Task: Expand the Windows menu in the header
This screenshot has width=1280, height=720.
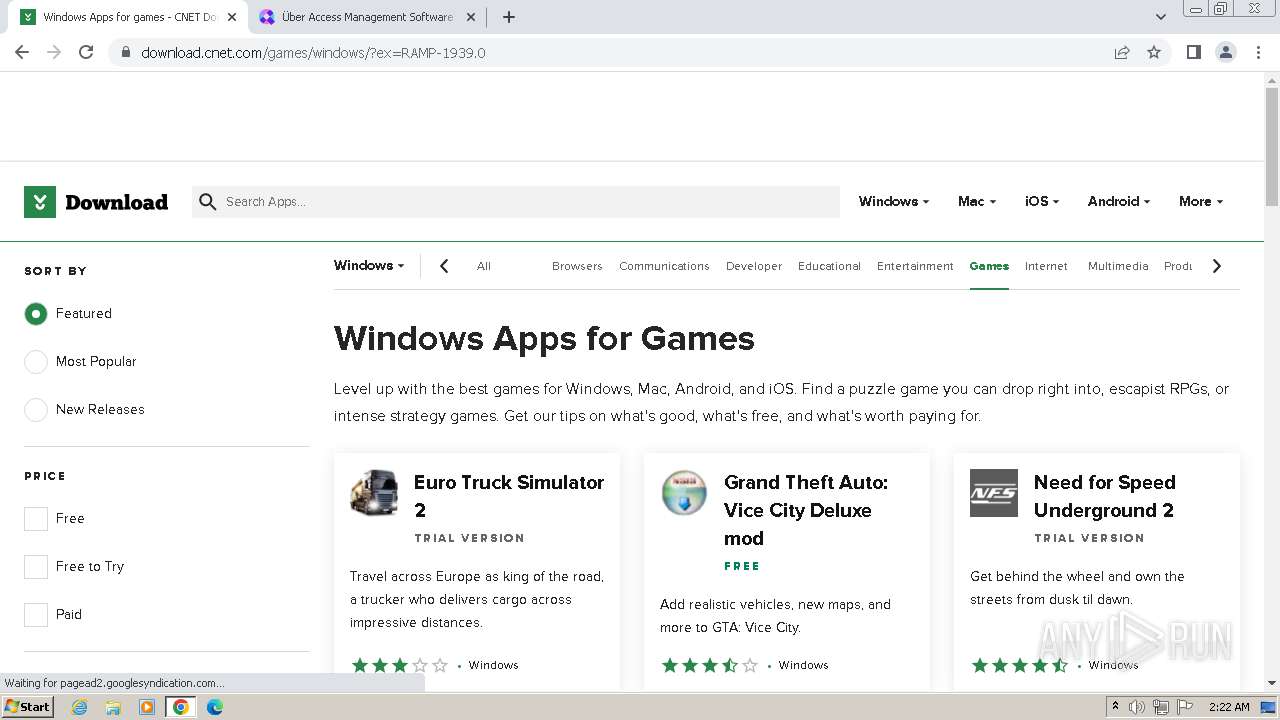Action: tap(893, 201)
